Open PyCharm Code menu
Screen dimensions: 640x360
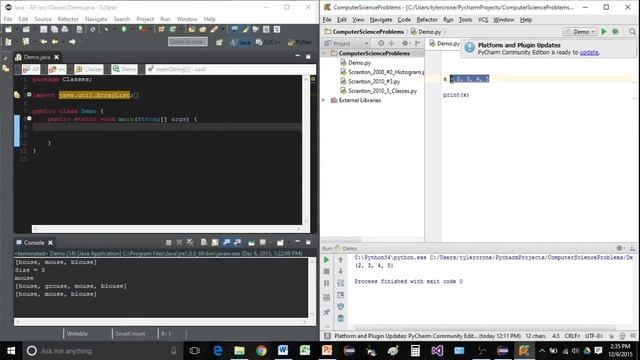[x=404, y=20]
